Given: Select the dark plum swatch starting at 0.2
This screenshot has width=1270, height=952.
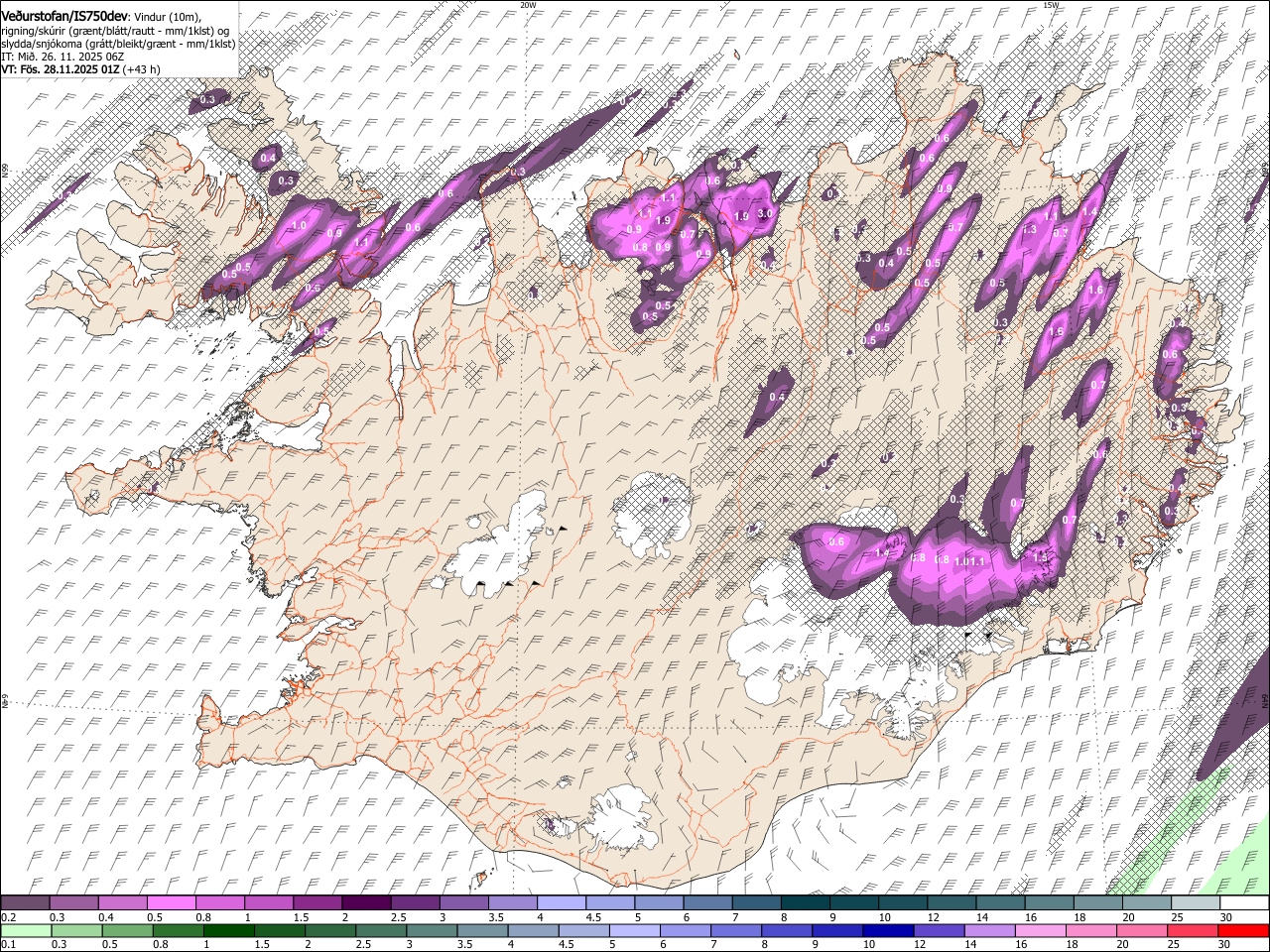Looking at the screenshot, I should 25,903.
